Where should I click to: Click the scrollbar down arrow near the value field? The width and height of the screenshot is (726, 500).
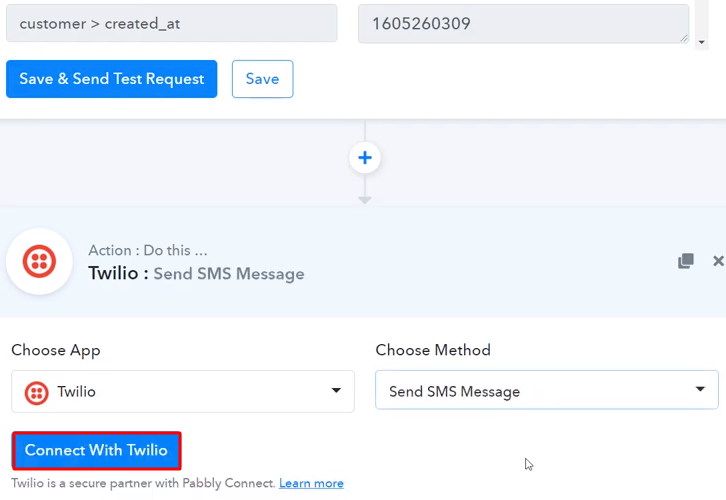point(702,42)
